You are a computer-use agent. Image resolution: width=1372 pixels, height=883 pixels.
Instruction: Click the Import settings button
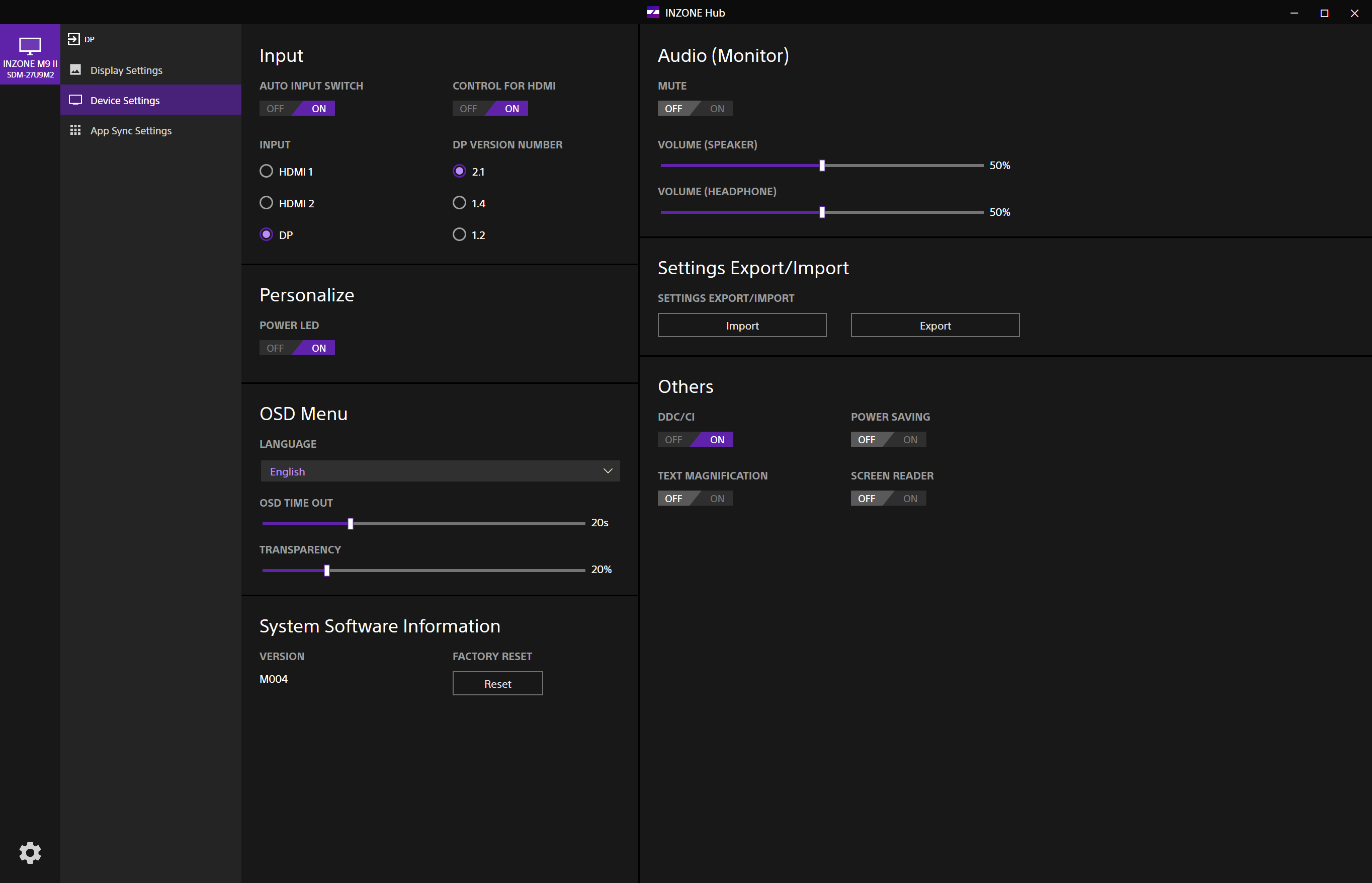[x=742, y=325]
